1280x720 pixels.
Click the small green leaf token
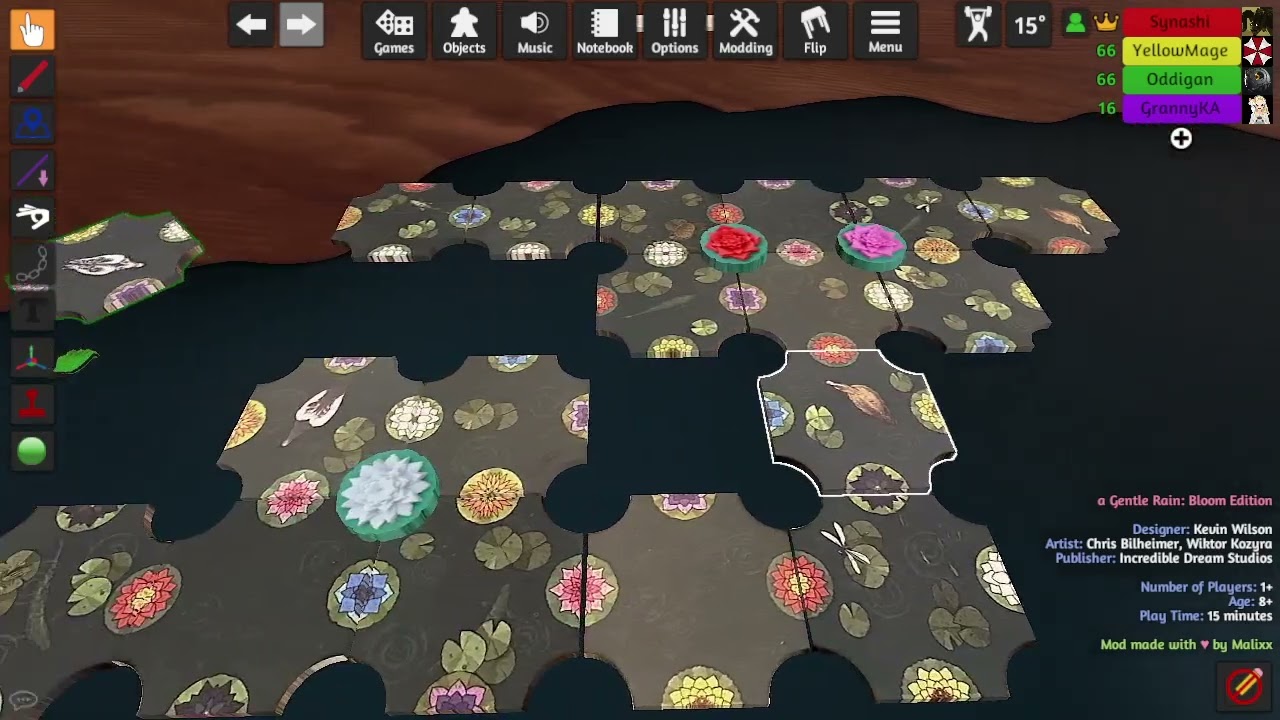[76, 360]
